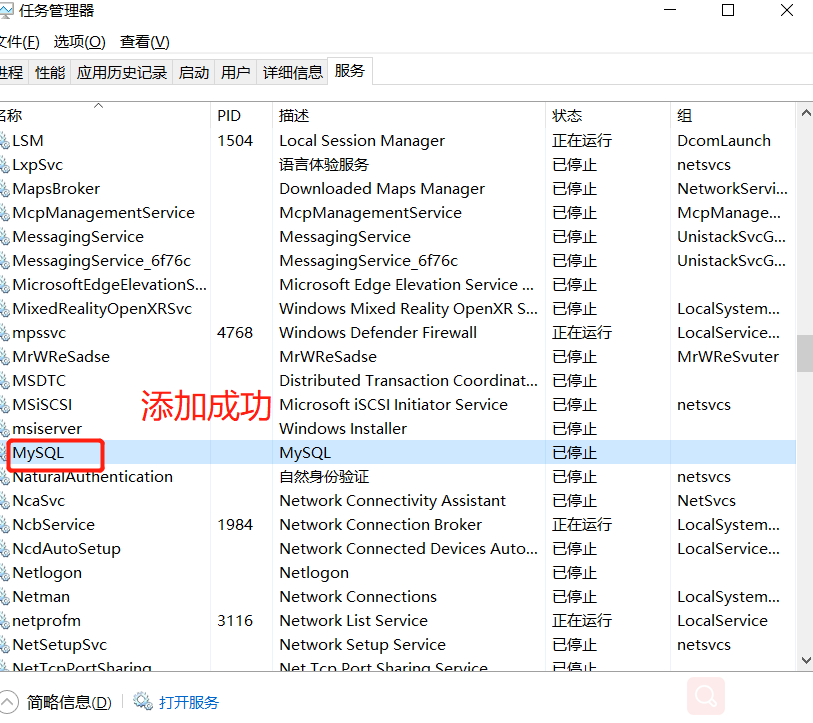Sort by the PID column header
The height and width of the screenshot is (723, 813).
241,115
